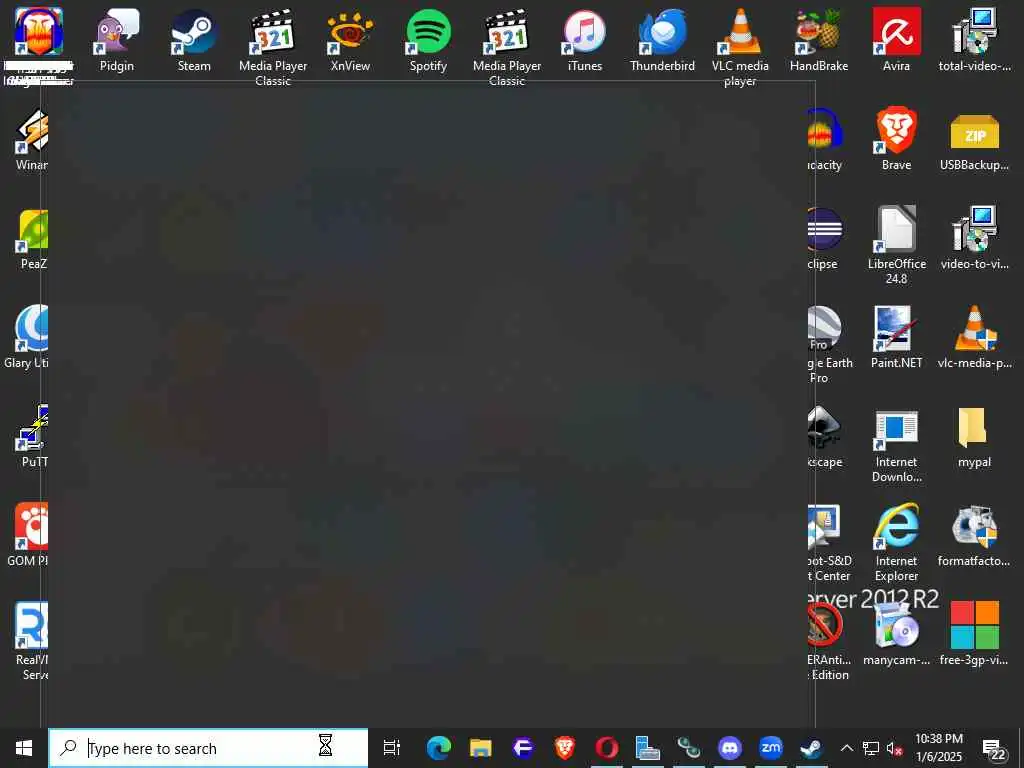The height and width of the screenshot is (768, 1024).
Task: Switch to Zoom on the taskbar
Action: tap(771, 748)
